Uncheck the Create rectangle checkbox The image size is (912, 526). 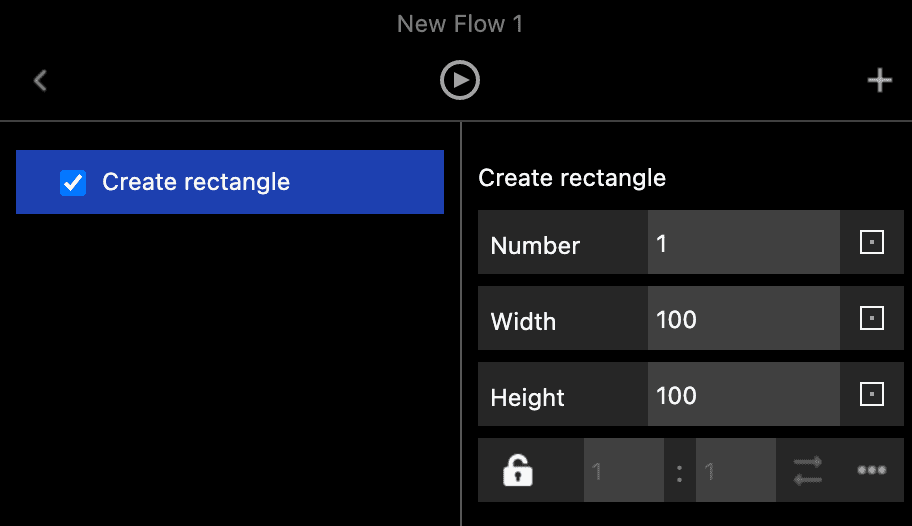point(73,182)
